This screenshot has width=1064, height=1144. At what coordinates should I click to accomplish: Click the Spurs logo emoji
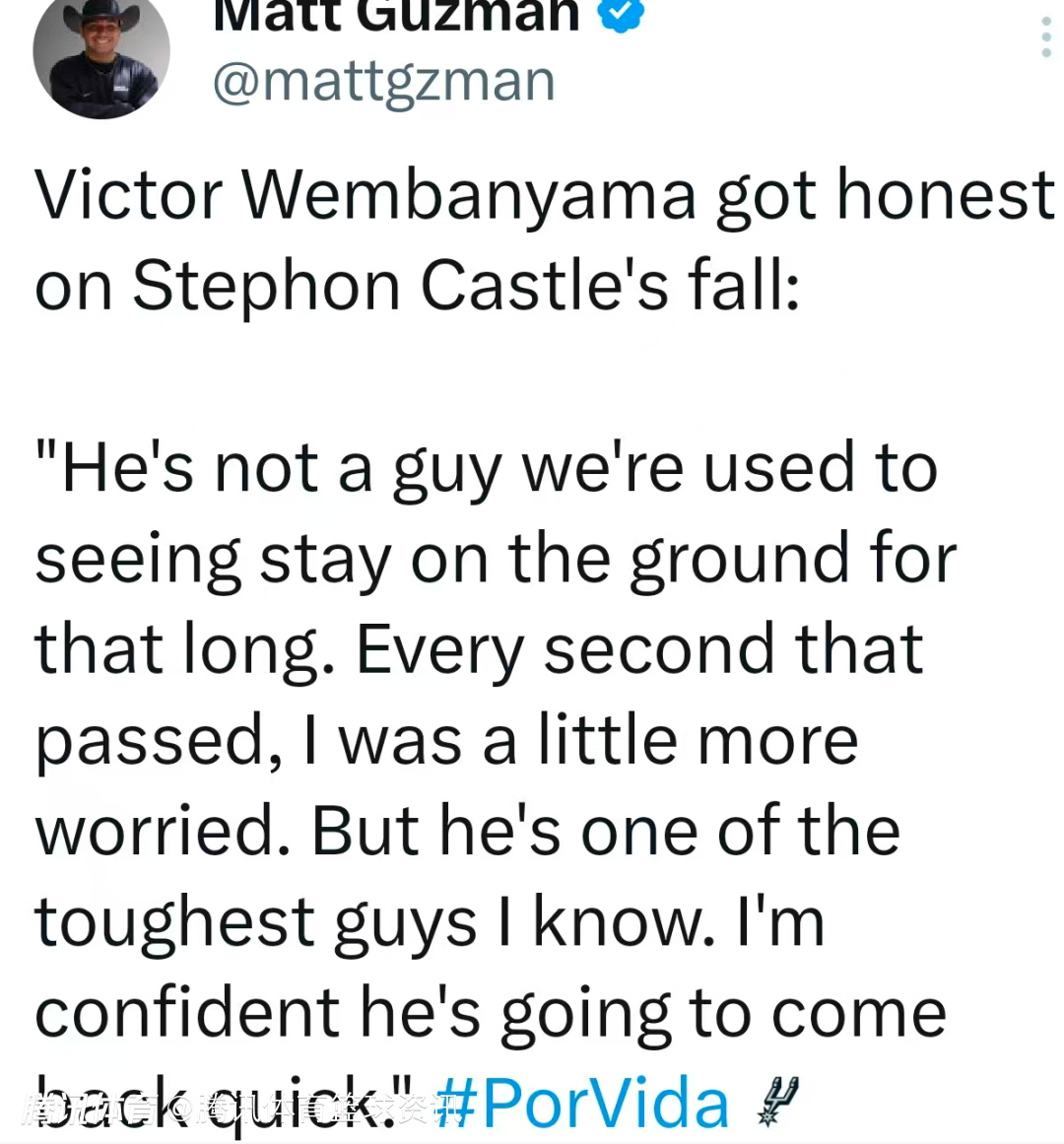pyautogui.click(x=778, y=1101)
